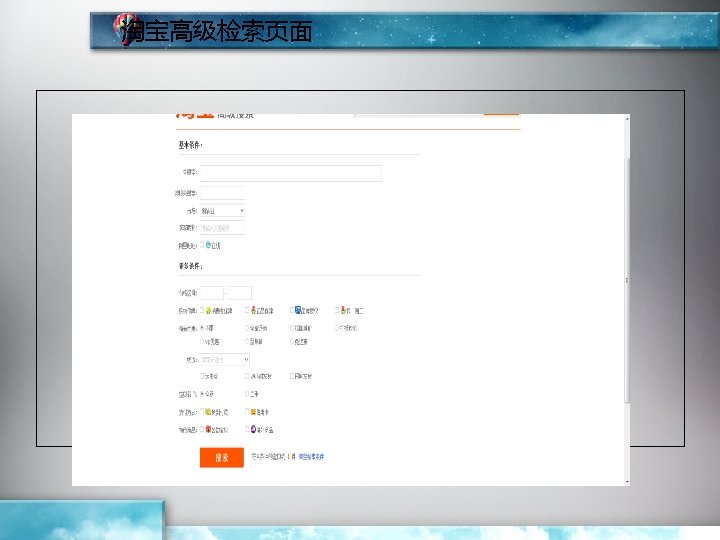Tick the checkbox beside the yellow card icon
The width and height of the screenshot is (720, 540).
click(x=202, y=412)
